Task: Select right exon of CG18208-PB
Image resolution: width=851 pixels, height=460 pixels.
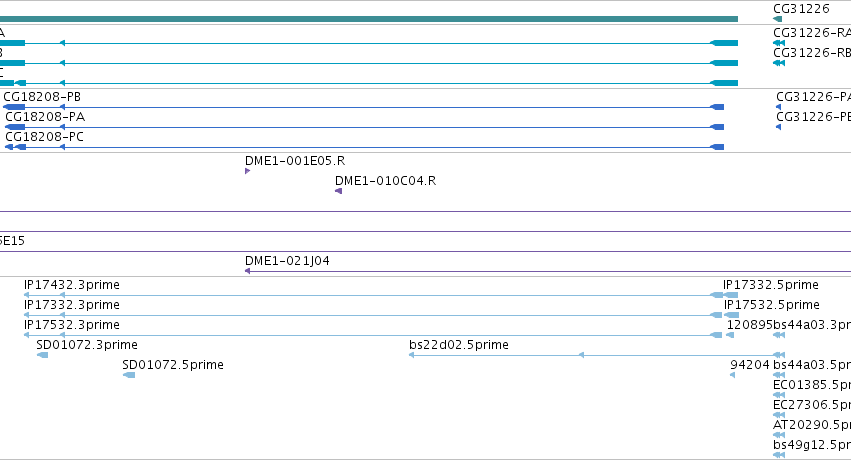Action: (717, 107)
